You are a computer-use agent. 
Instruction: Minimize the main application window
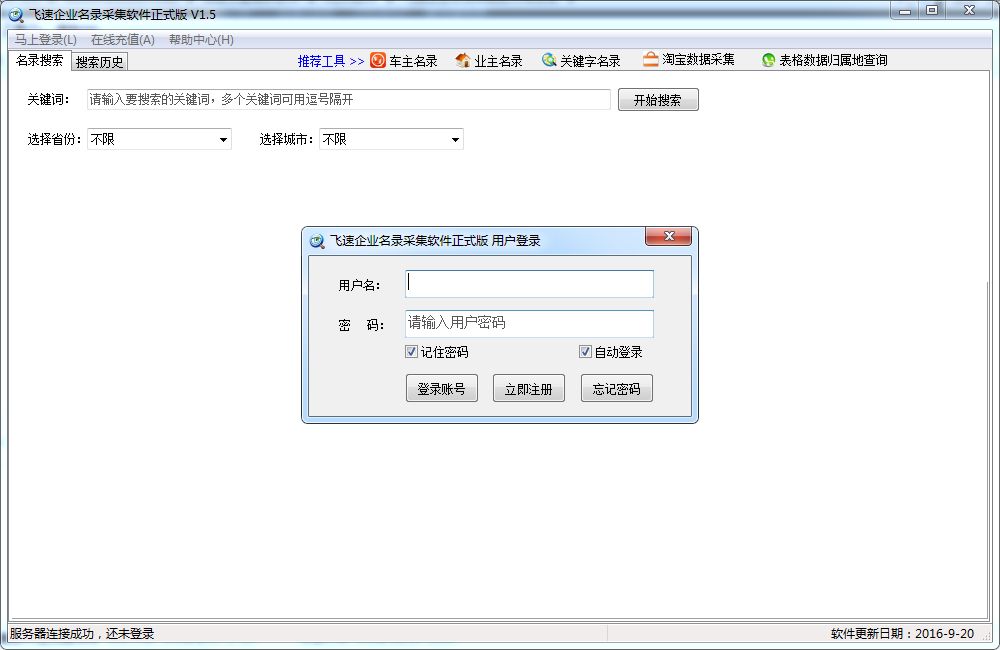point(905,10)
